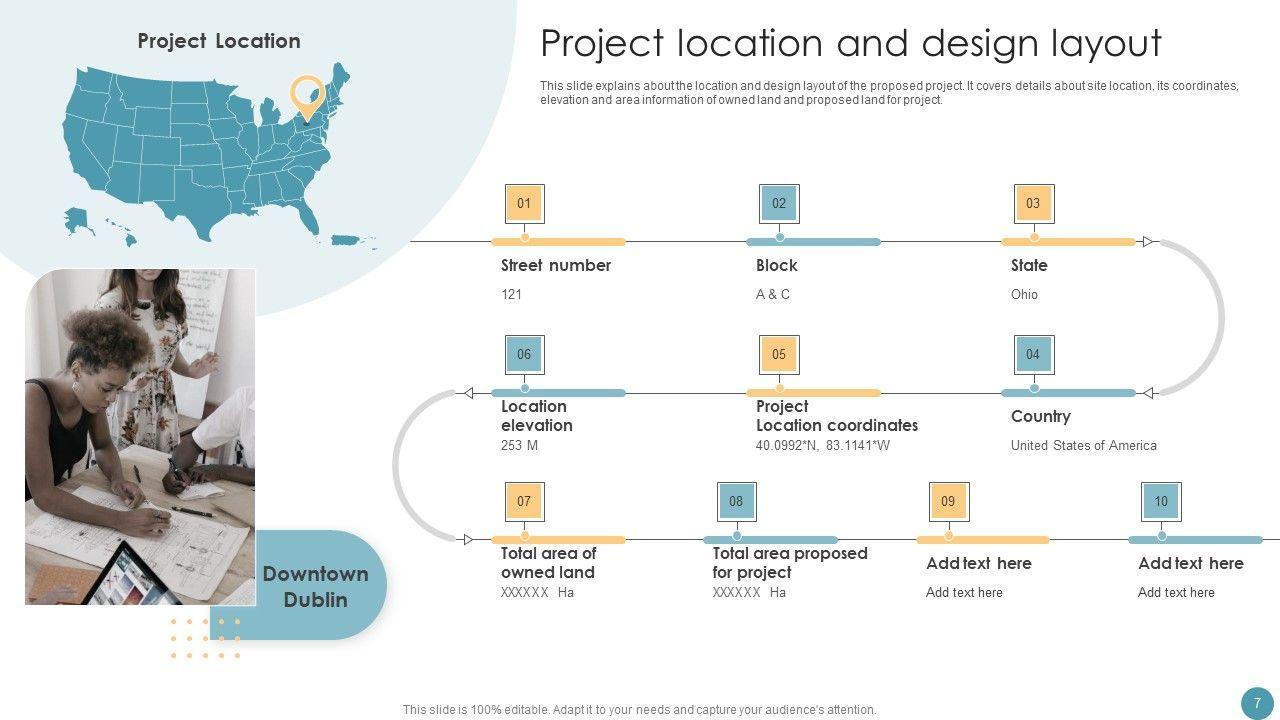Viewport: 1280px width, 720px height.
Task: Select the small 'Add text here' below marker 09 heading
Action: (x=964, y=592)
